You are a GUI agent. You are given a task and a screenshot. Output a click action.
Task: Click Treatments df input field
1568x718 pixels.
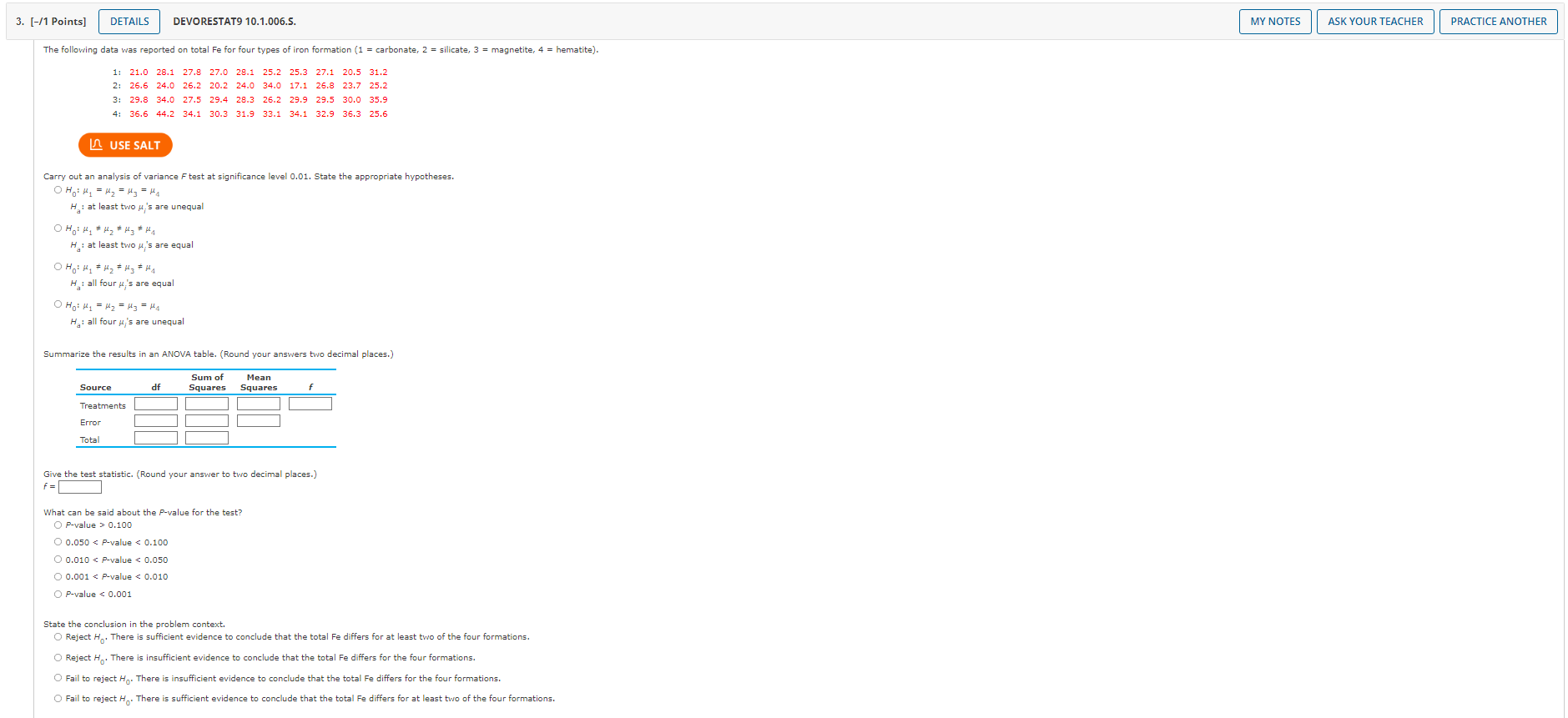pyautogui.click(x=156, y=404)
